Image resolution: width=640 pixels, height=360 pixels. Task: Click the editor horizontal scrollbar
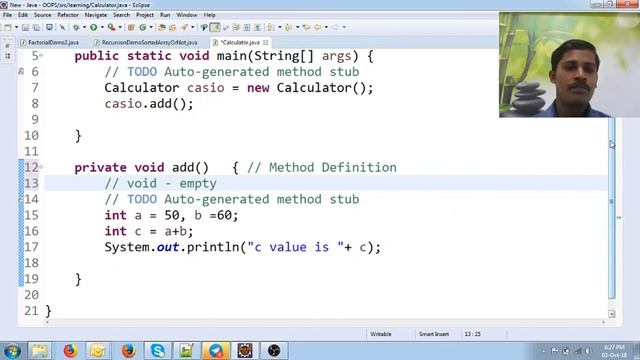[x=325, y=322]
